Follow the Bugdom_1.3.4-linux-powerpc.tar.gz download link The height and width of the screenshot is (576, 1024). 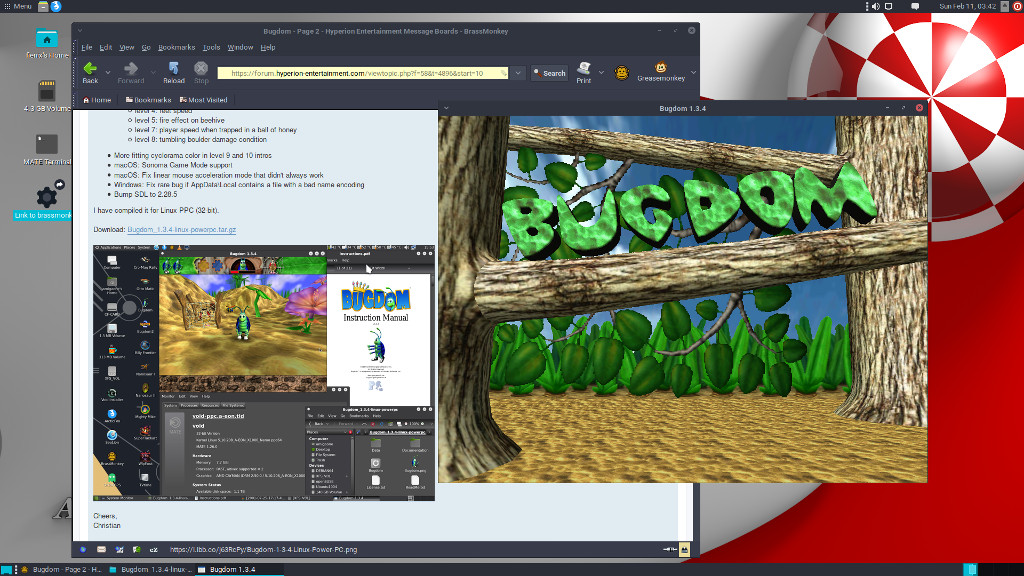point(182,229)
